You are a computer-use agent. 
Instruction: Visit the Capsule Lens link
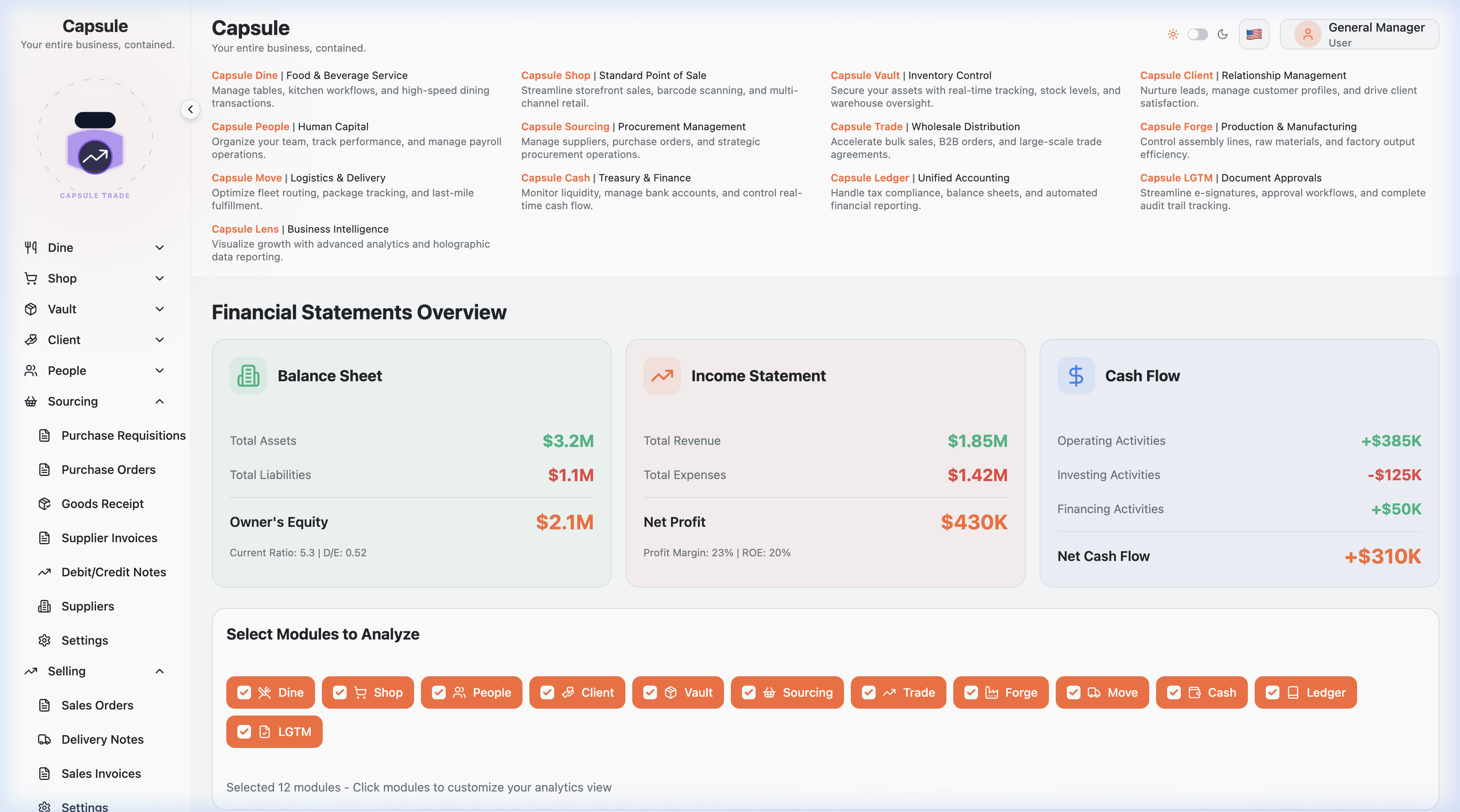tap(245, 229)
